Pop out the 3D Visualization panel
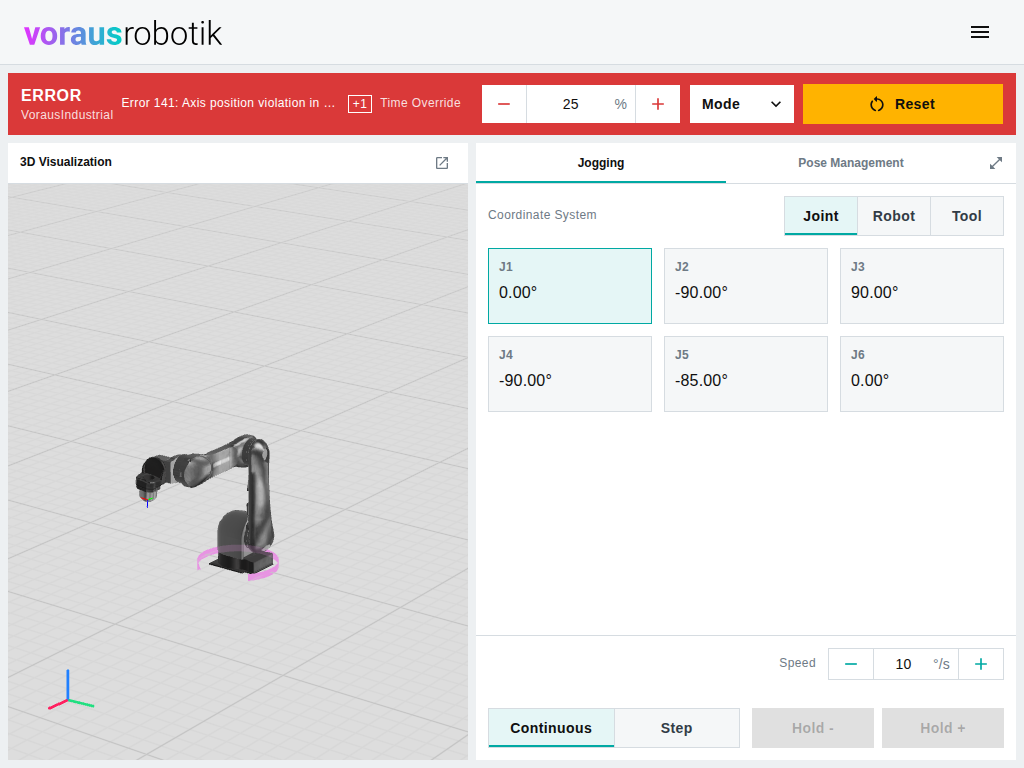The height and width of the screenshot is (768, 1024). [442, 163]
